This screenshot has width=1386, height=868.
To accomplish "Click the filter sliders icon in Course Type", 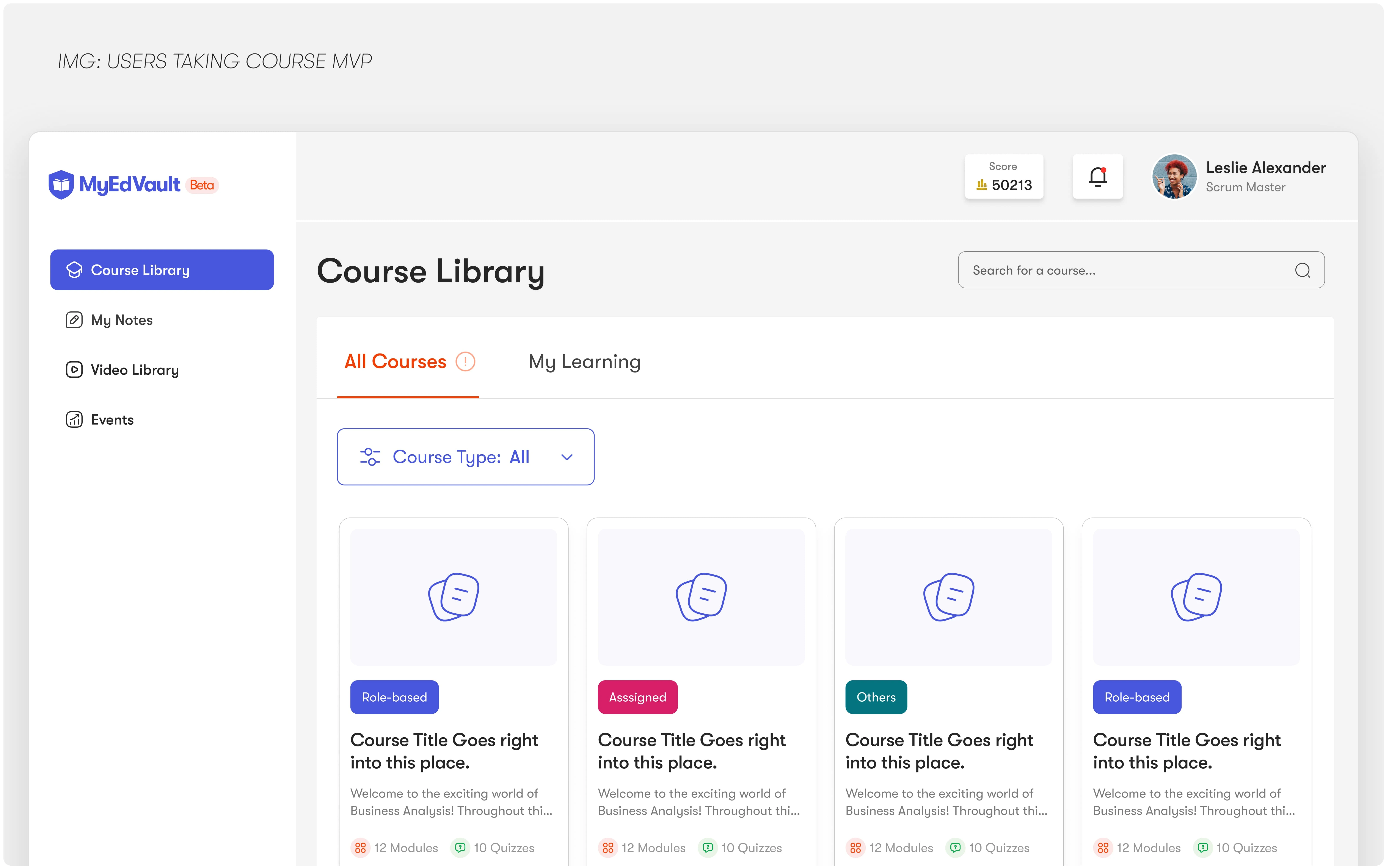I will click(370, 457).
